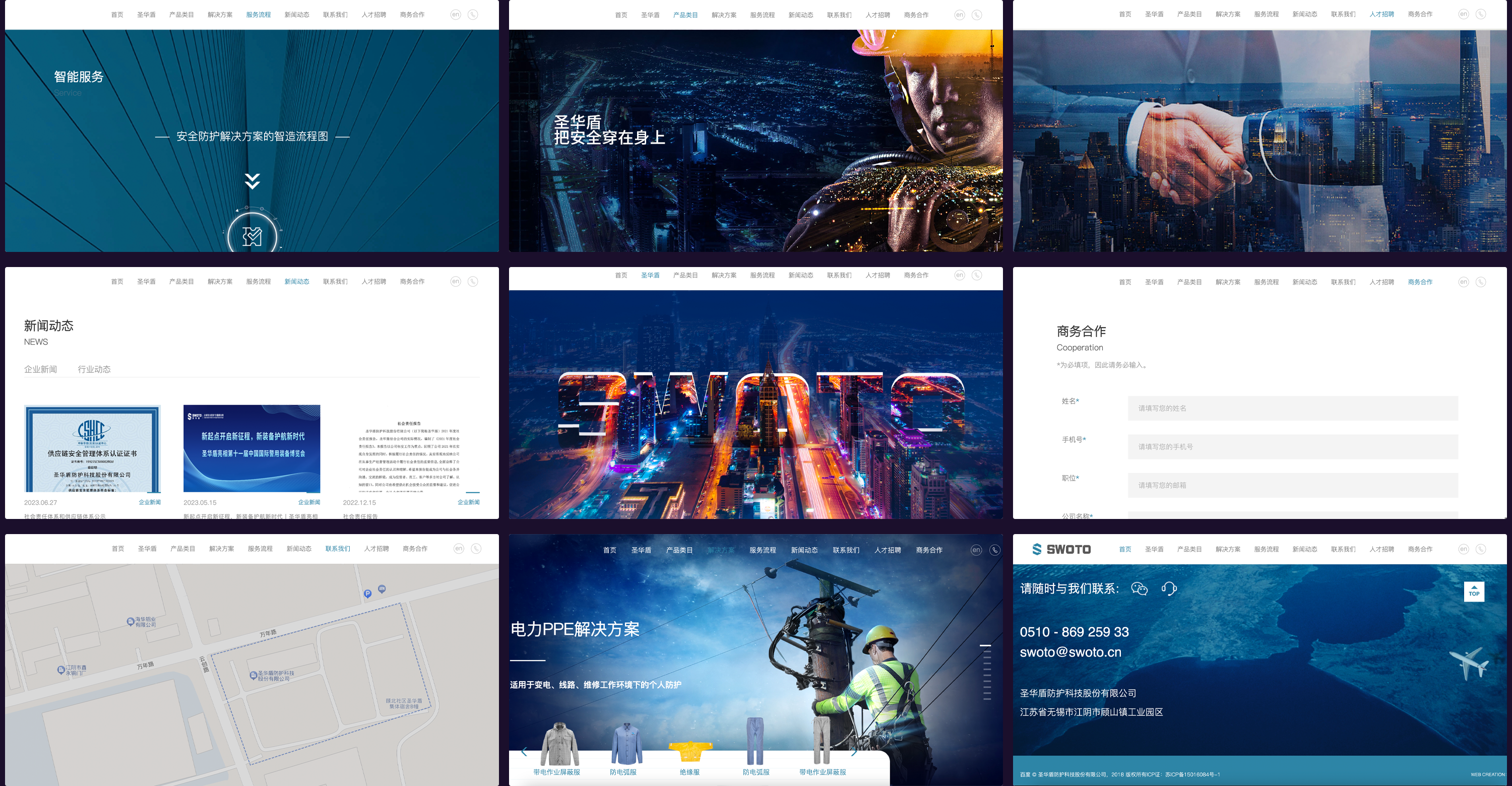Viewport: 1512px width, 786px height.
Task: Click the 'en' icon in the 商务合作 form panel
Action: [x=1464, y=282]
